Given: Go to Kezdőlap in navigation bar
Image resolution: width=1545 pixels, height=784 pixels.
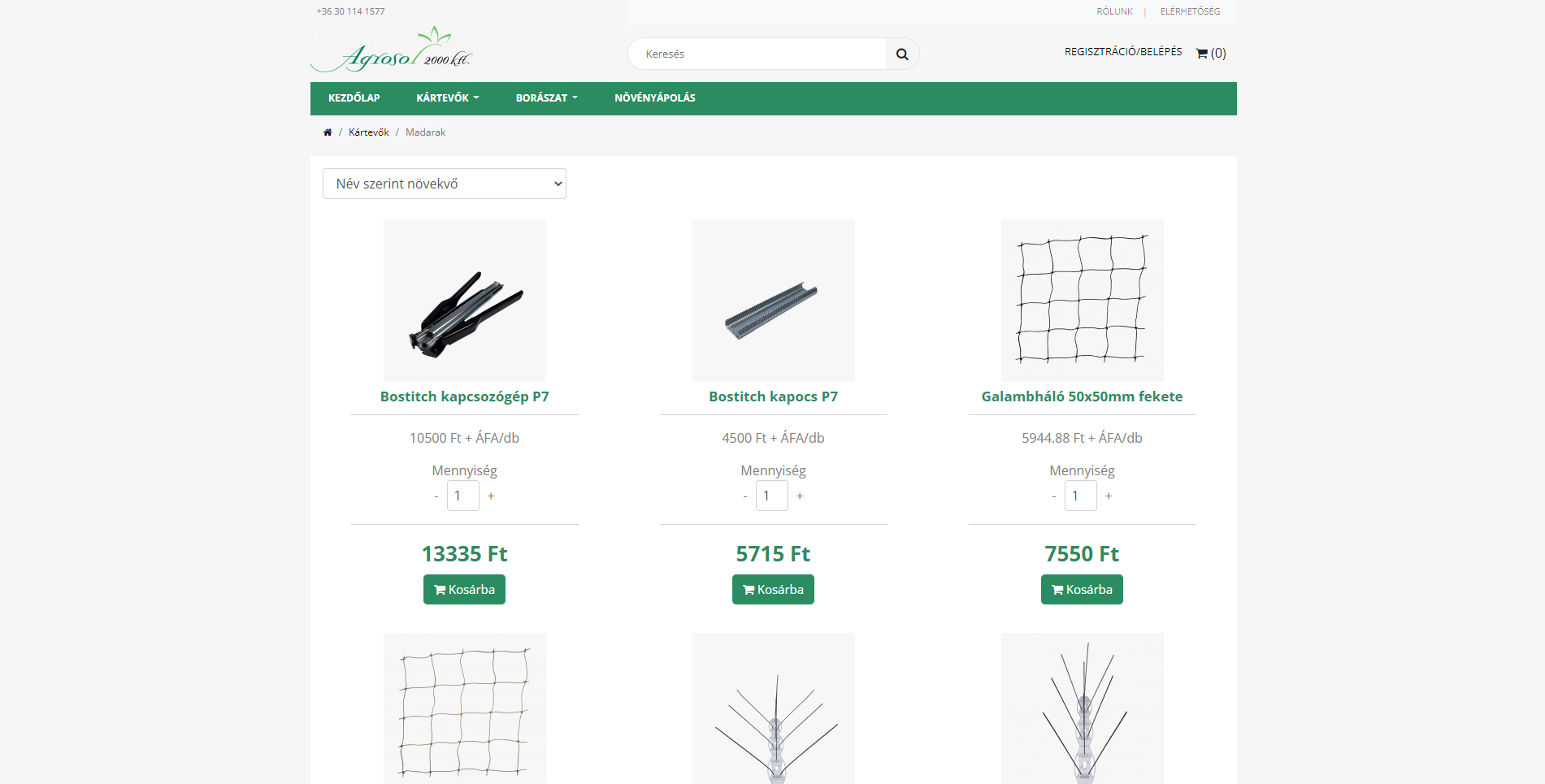Looking at the screenshot, I should click(354, 97).
